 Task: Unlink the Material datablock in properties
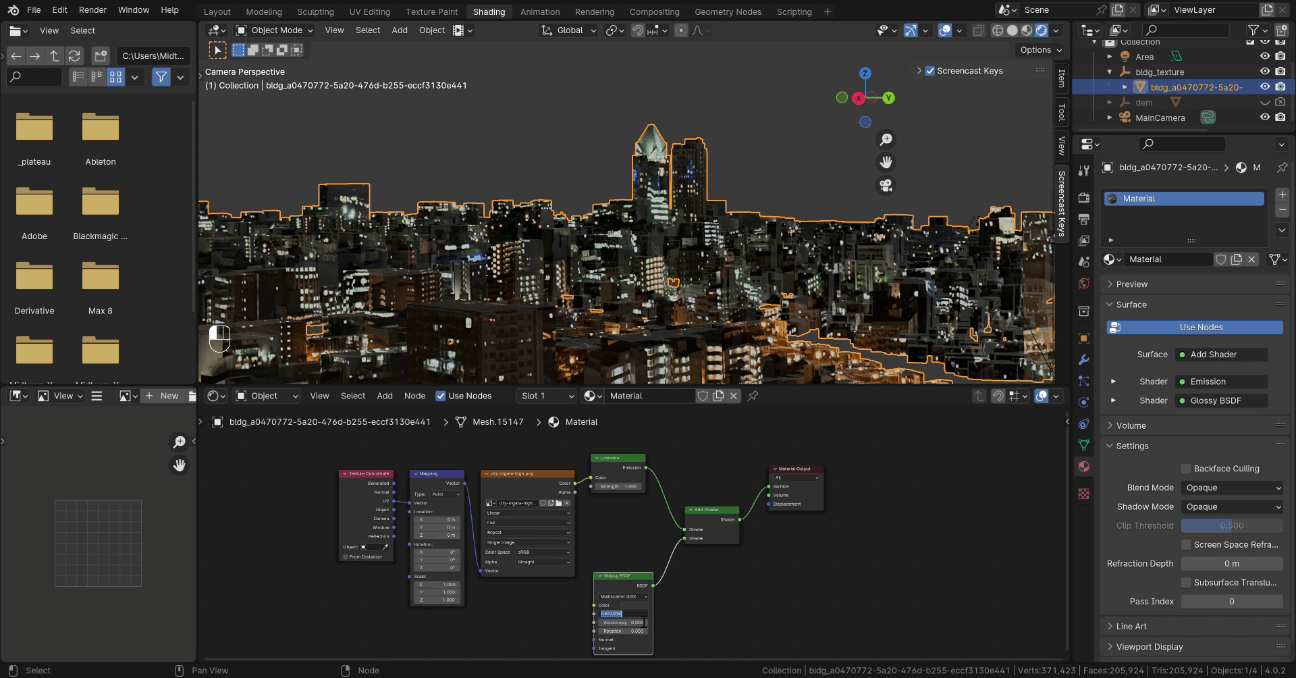(x=1253, y=259)
